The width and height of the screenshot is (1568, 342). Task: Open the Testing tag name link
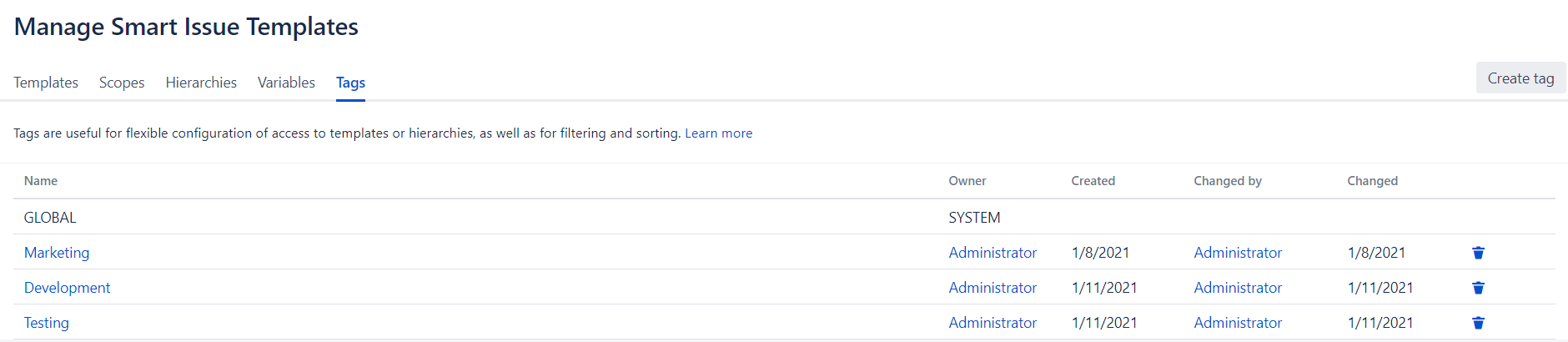click(x=47, y=323)
